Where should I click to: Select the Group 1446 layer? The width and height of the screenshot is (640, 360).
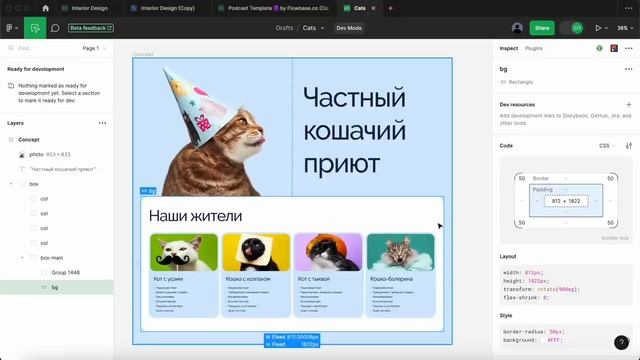tap(65, 272)
